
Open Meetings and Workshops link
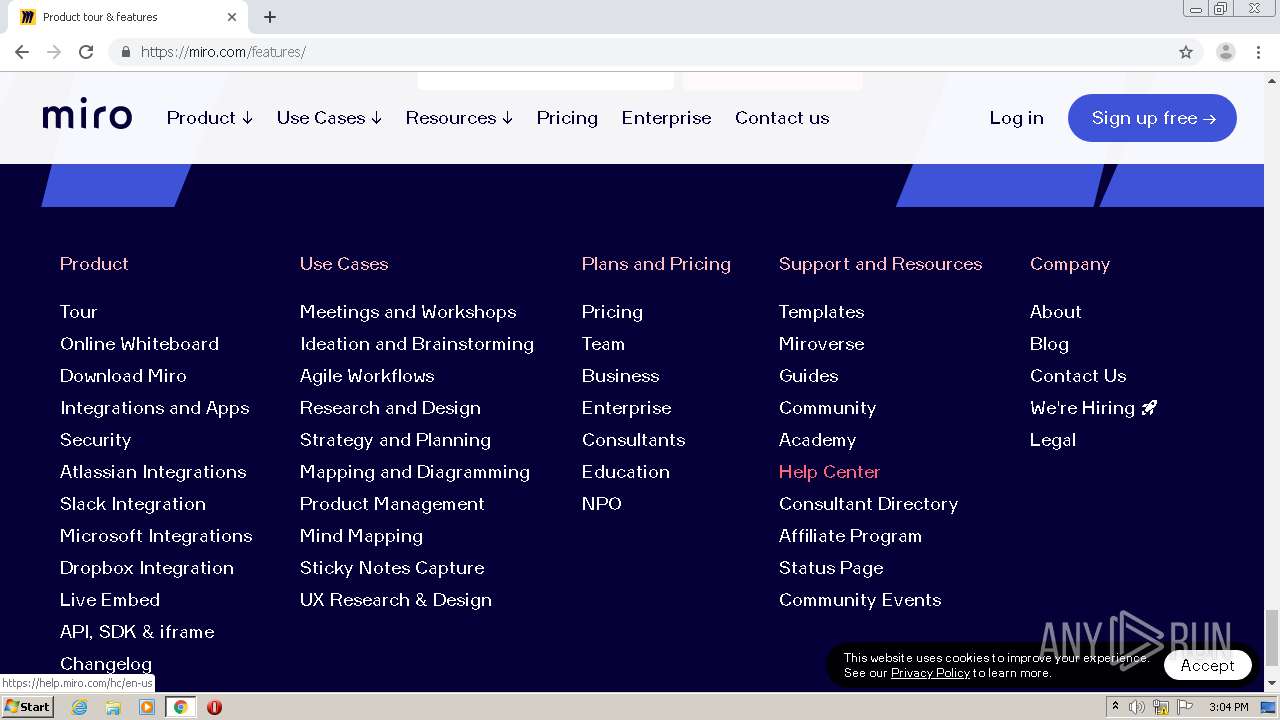pyautogui.click(x=408, y=312)
